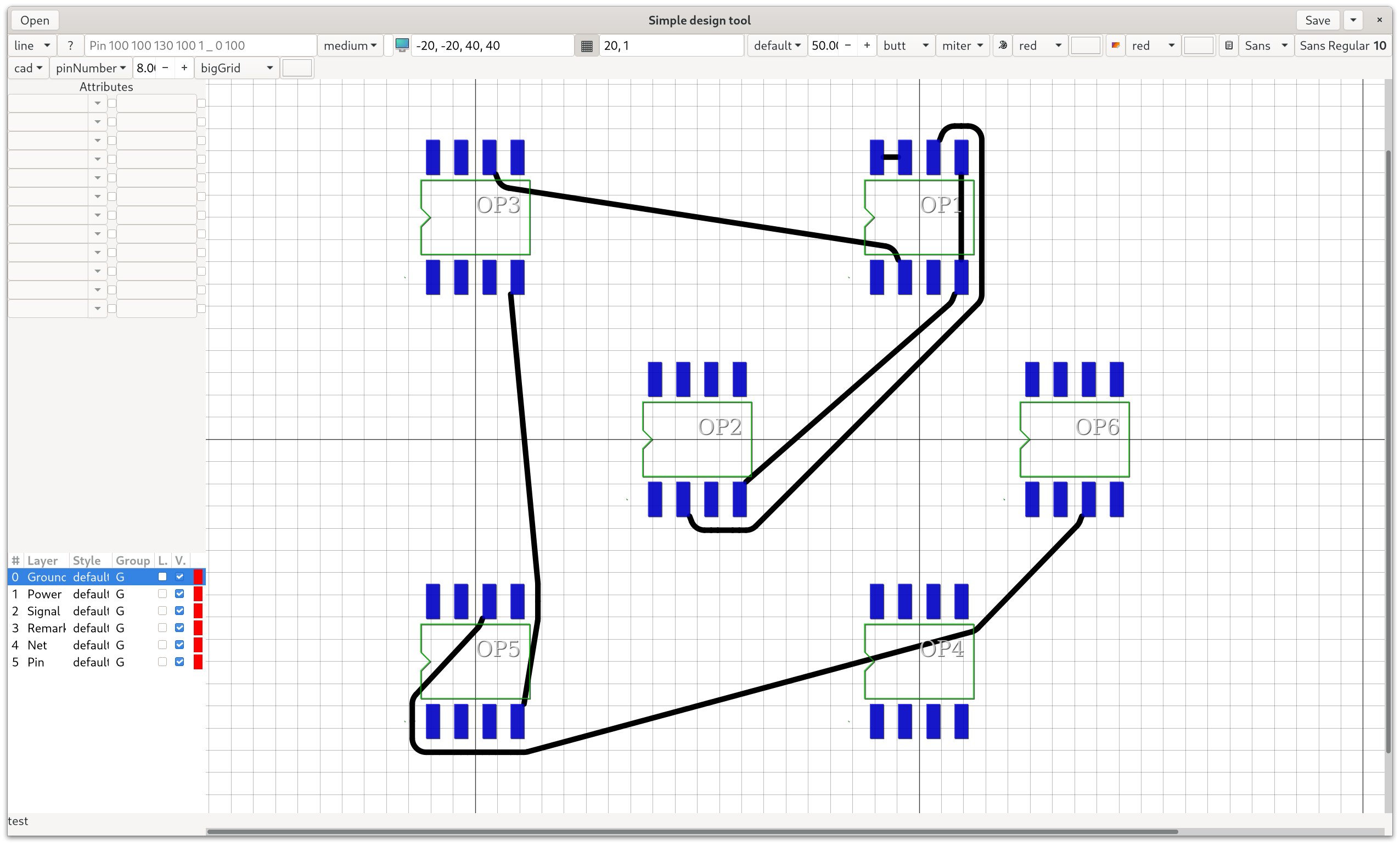1400x845 pixels.
Task: Click the crossed-pen stroke icon
Action: [x=1002, y=45]
